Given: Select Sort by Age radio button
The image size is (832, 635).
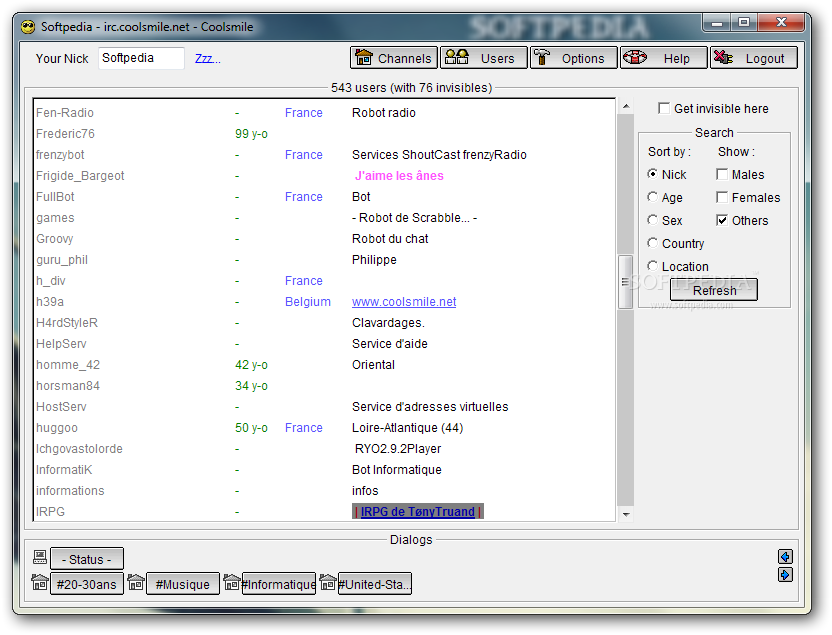Looking at the screenshot, I should [653, 197].
